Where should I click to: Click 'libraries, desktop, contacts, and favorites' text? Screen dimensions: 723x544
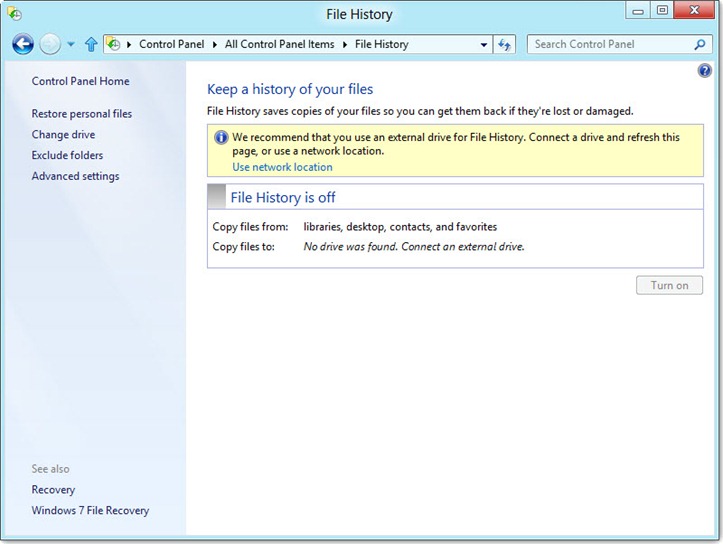pyautogui.click(x=400, y=227)
